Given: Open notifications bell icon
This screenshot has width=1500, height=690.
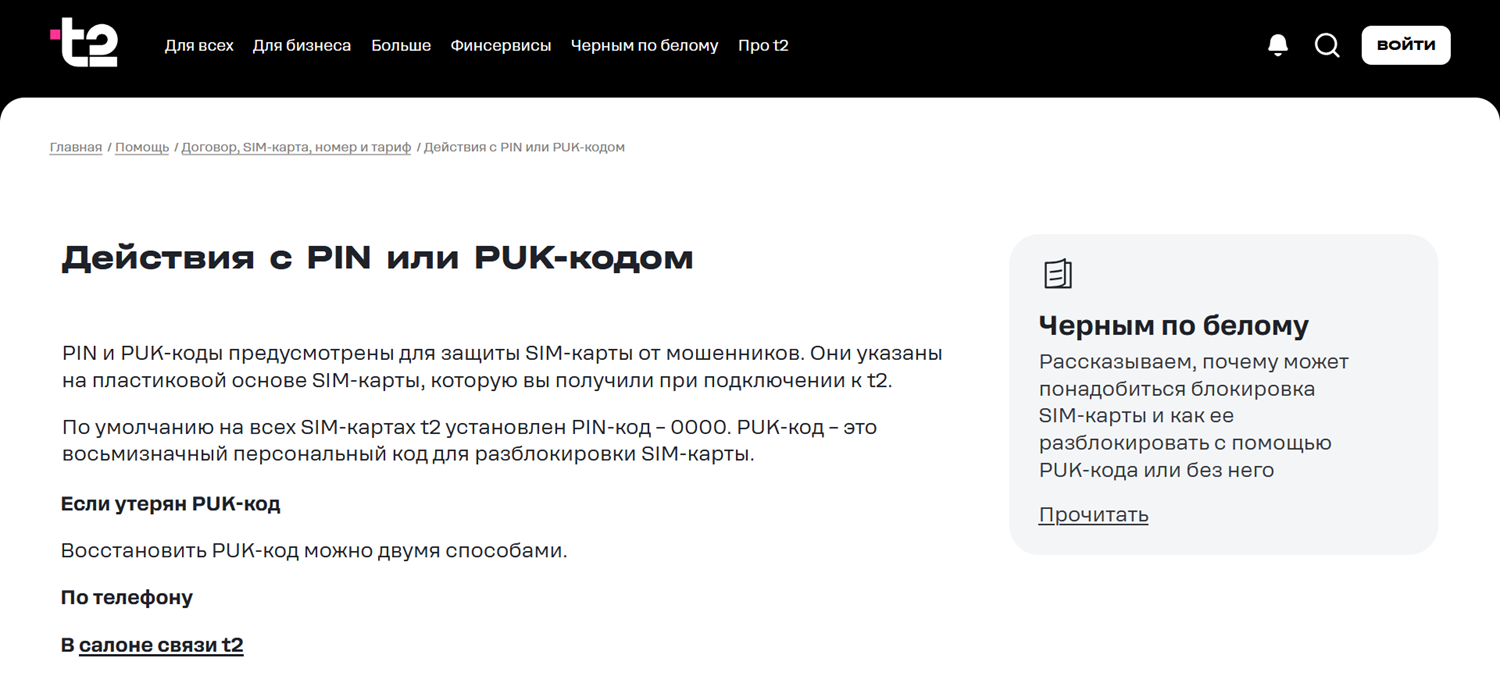Looking at the screenshot, I should click(1278, 45).
